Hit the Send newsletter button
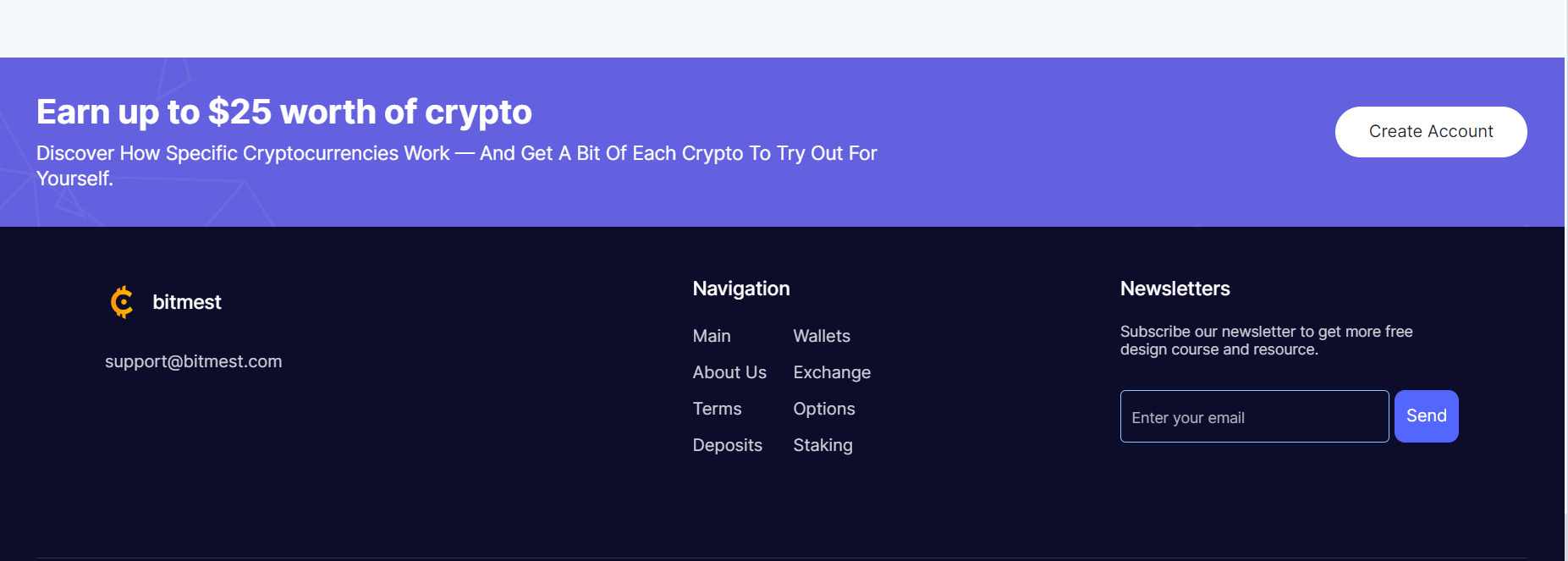 (x=1426, y=416)
